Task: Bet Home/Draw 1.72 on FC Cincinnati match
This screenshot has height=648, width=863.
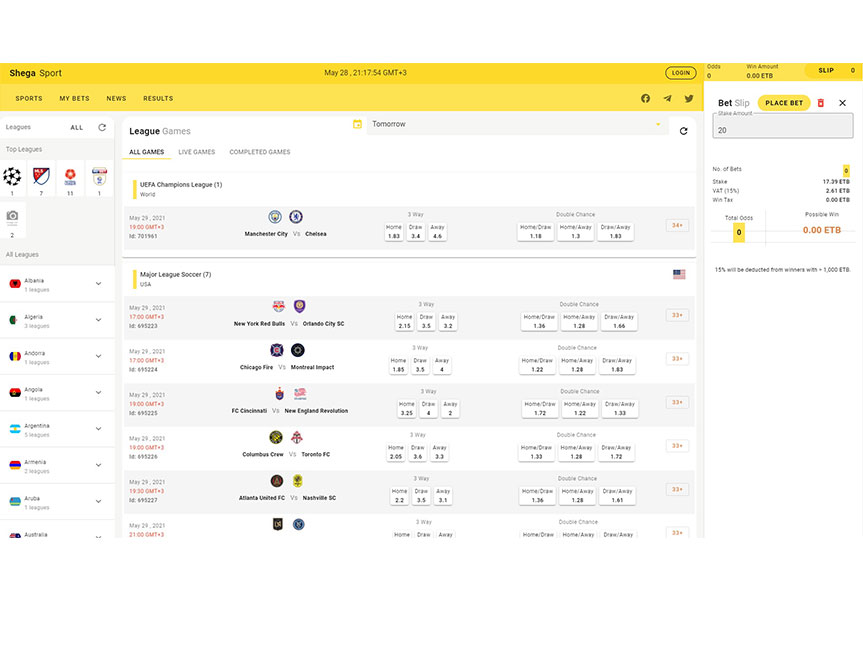Action: [x=540, y=409]
